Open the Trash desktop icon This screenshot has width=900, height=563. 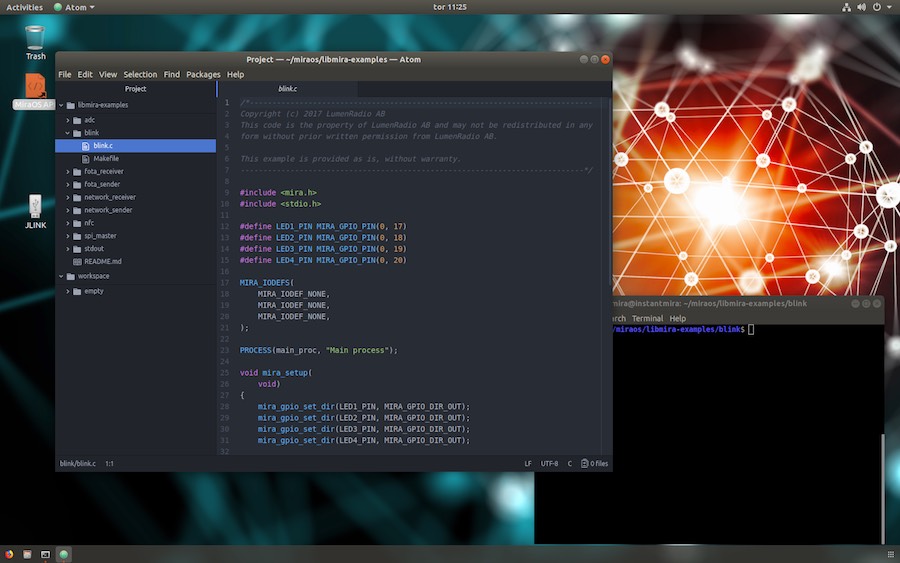(x=35, y=42)
